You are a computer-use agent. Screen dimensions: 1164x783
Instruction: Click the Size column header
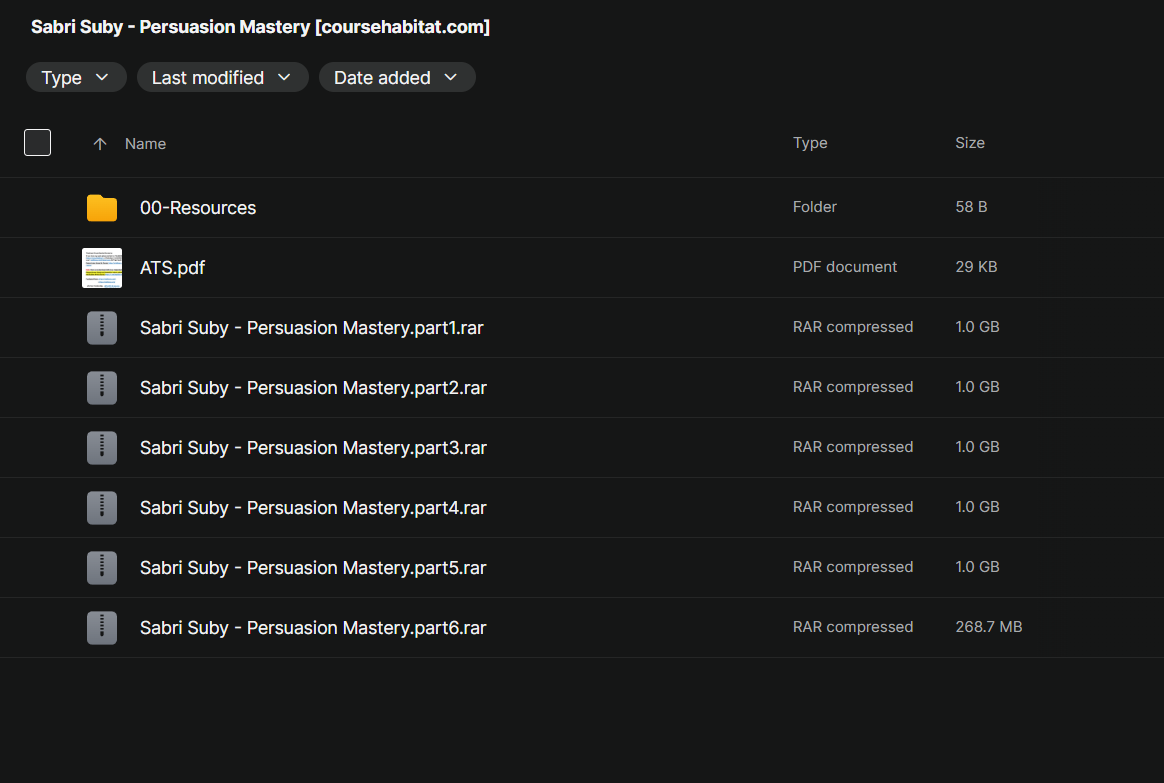tap(970, 143)
